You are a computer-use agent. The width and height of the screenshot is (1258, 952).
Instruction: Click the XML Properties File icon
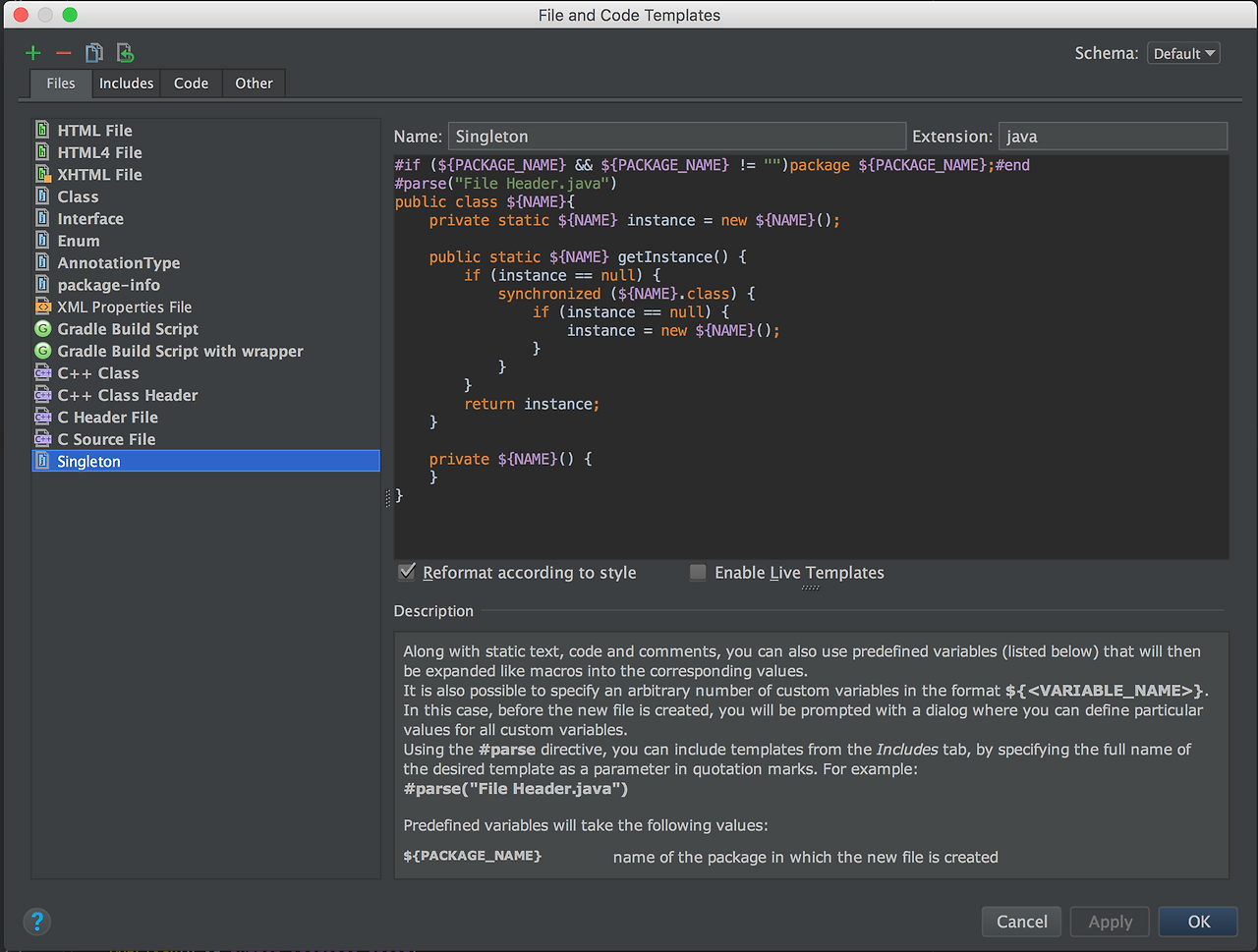coord(42,307)
